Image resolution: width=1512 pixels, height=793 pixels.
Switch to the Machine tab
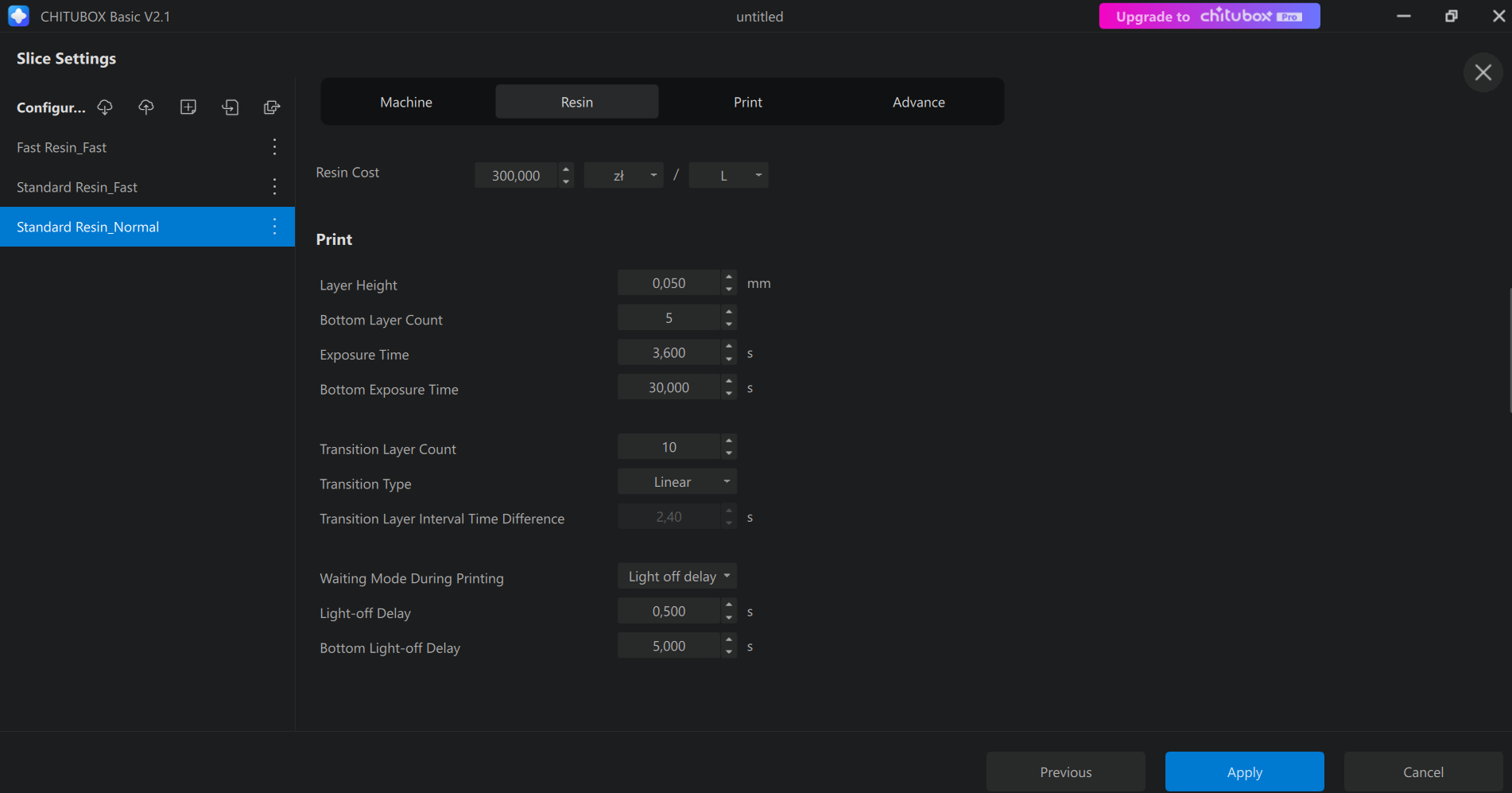click(x=406, y=102)
